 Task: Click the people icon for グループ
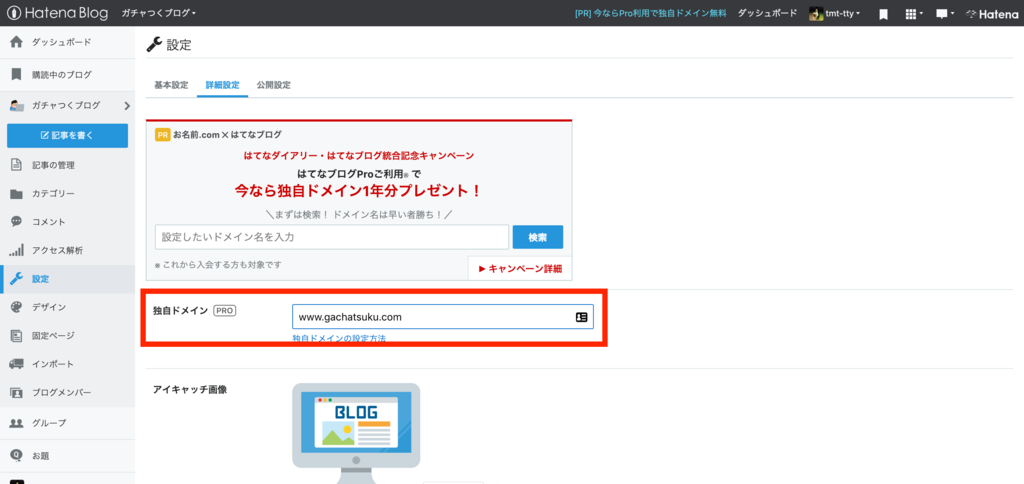17,423
